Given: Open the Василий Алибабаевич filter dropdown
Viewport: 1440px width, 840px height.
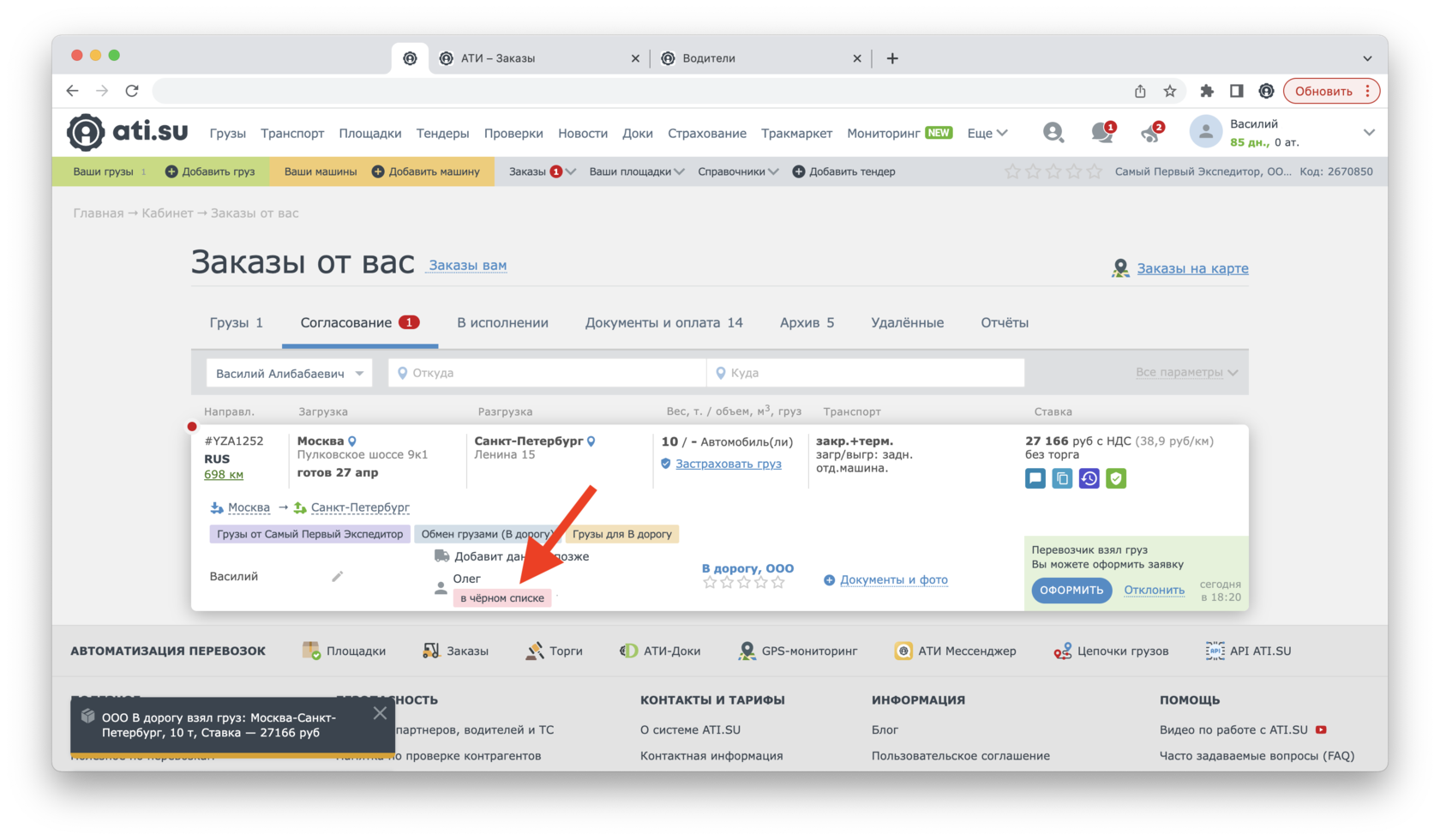Looking at the screenshot, I should [290, 373].
